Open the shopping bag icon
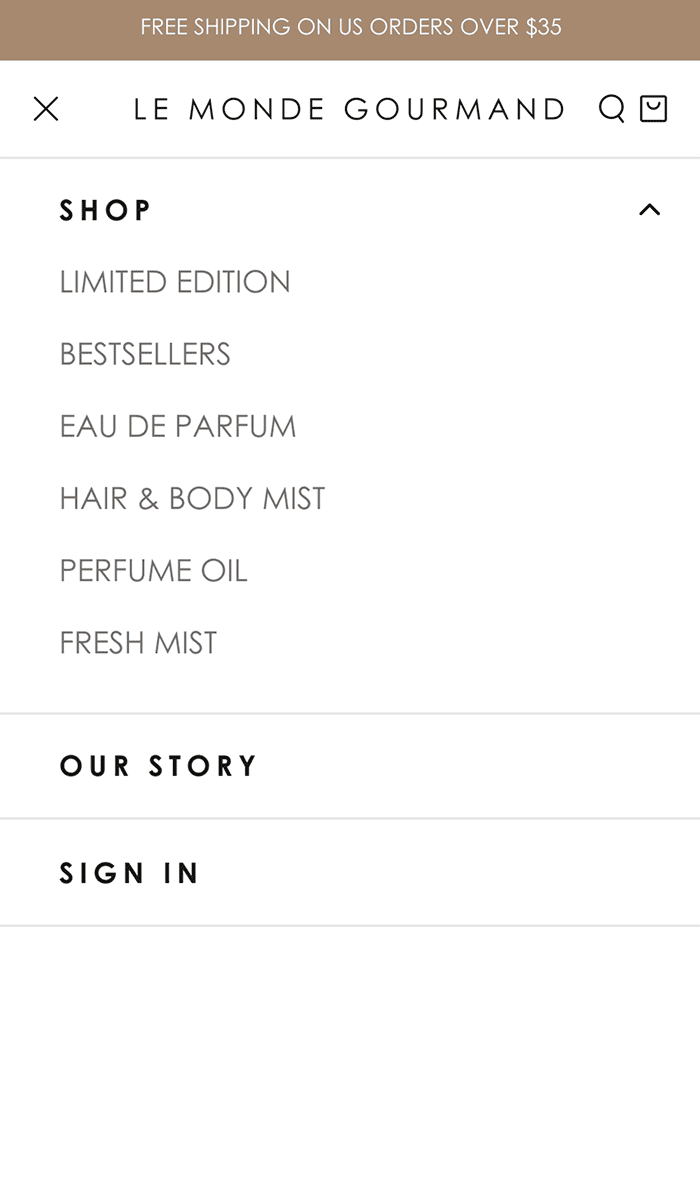 coord(653,108)
